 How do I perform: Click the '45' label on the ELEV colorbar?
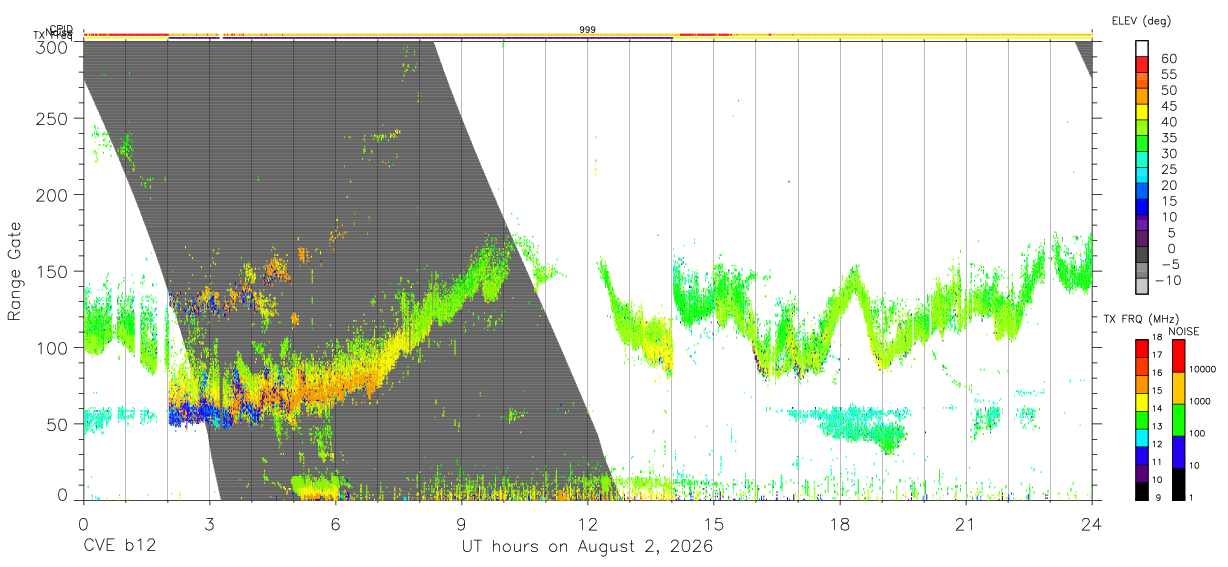[1169, 106]
